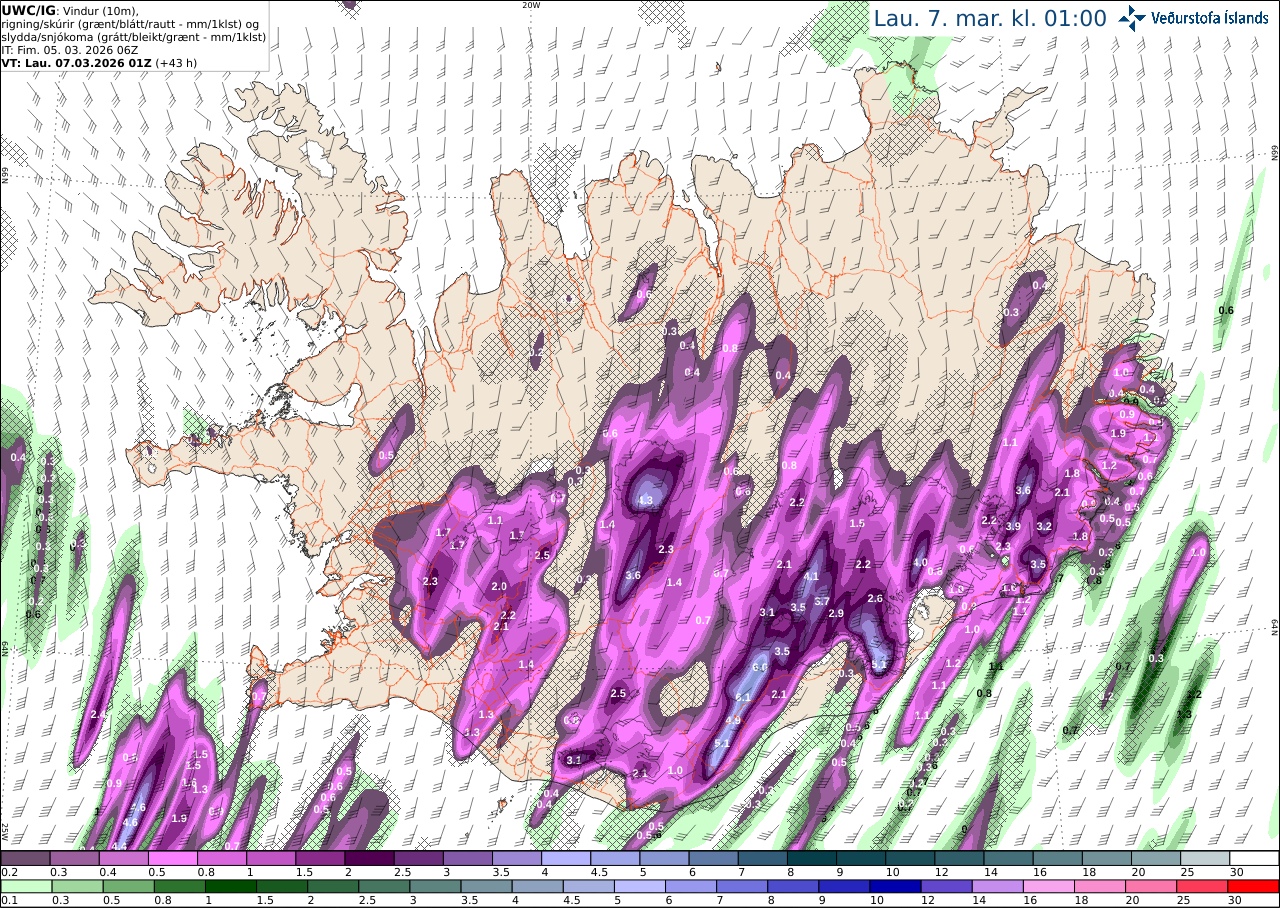This screenshot has width=1280, height=908.
Task: Click the '4.9' snowfall value on the map
Action: 733,720
